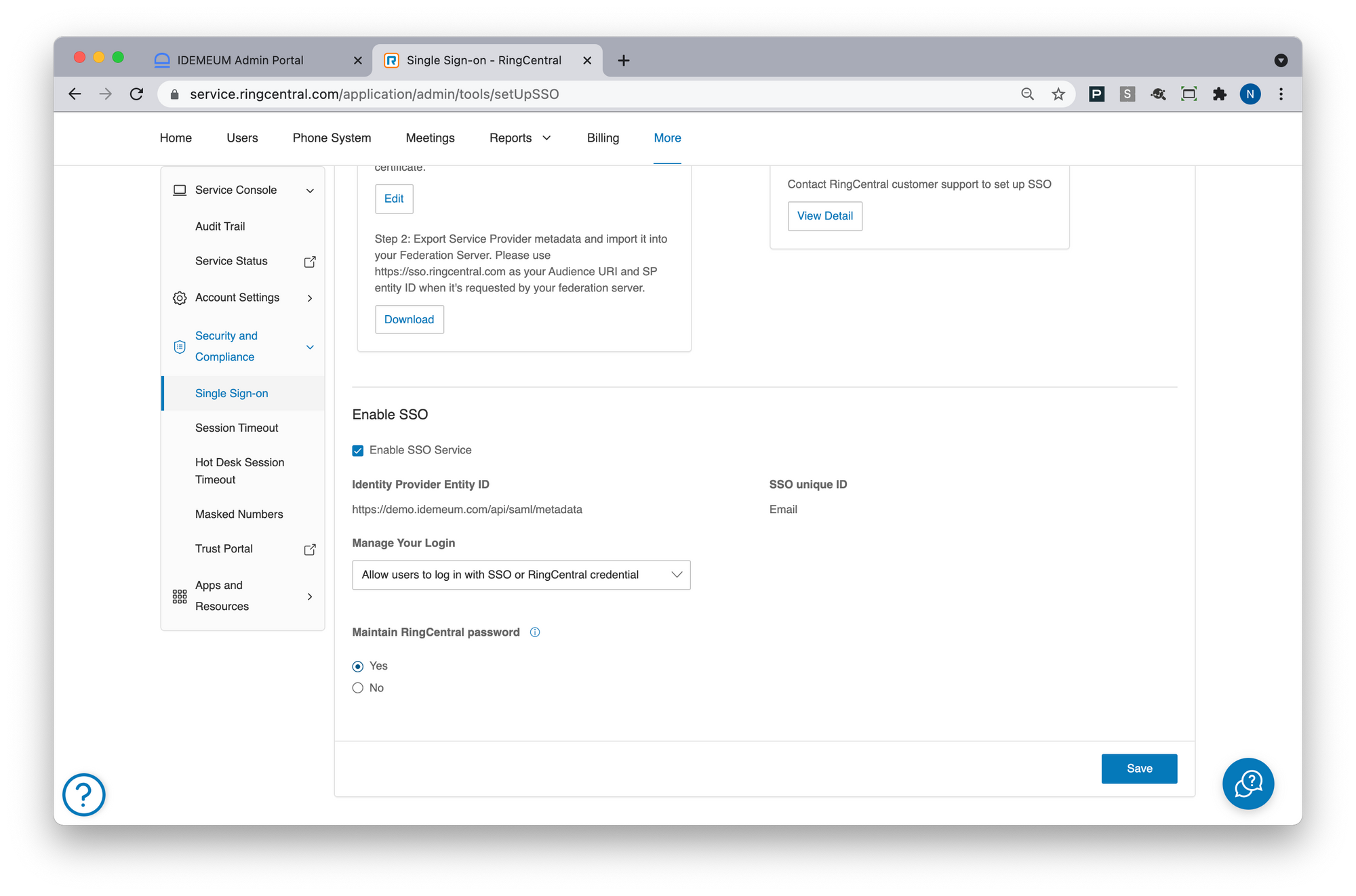Click the Apps and Resources grid icon
Screen dimensions: 1356x896
click(x=180, y=596)
